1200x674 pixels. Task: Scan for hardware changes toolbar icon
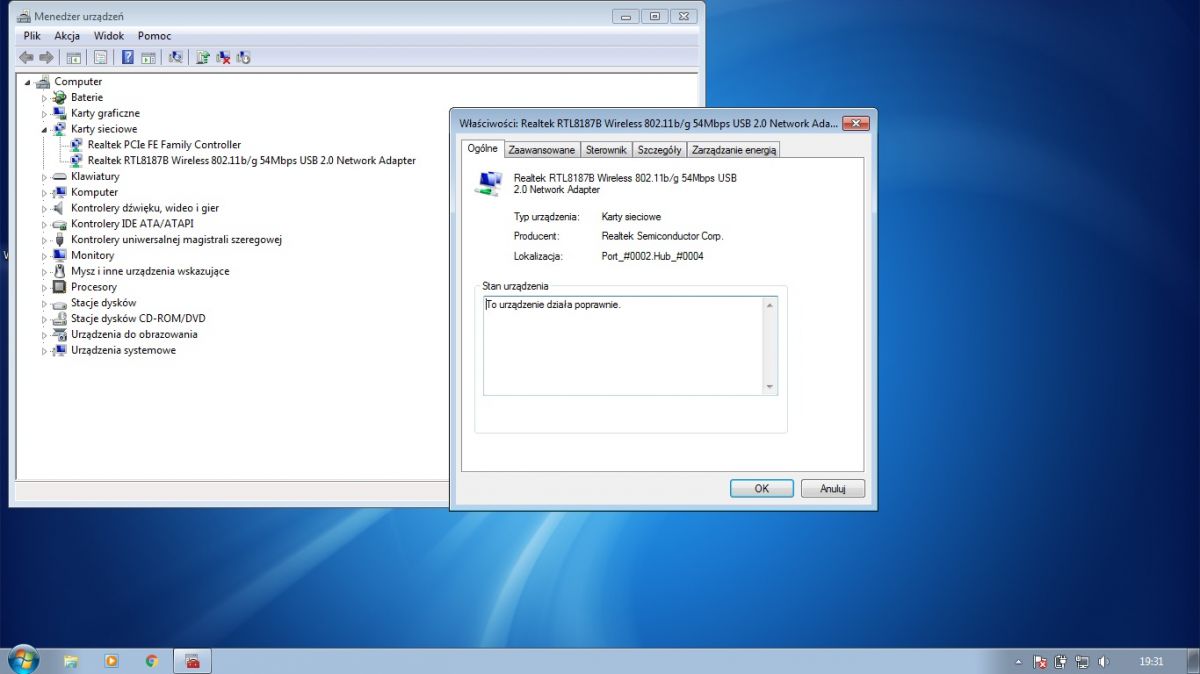(x=175, y=57)
